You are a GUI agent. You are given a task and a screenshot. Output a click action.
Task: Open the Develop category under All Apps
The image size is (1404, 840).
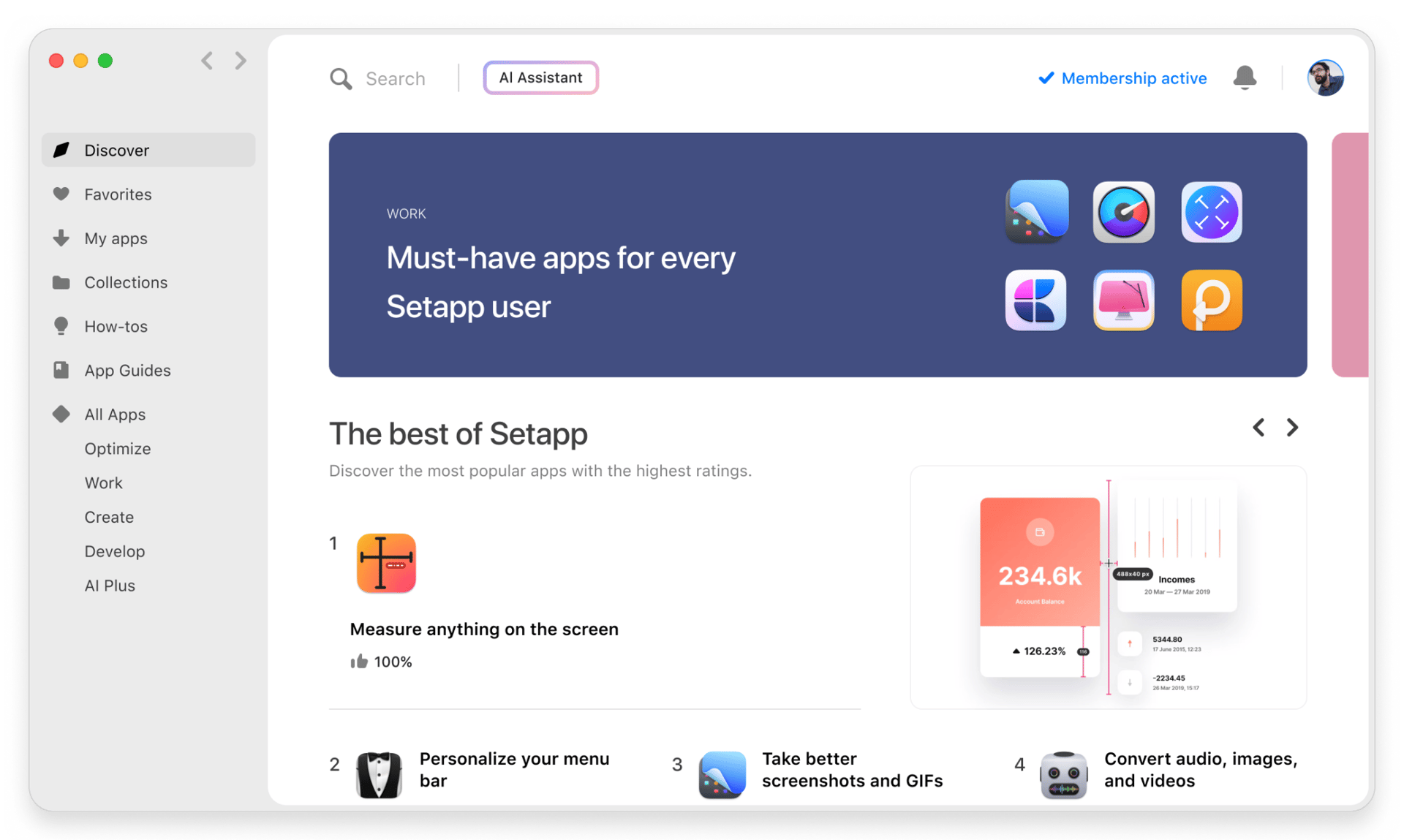pyautogui.click(x=115, y=551)
